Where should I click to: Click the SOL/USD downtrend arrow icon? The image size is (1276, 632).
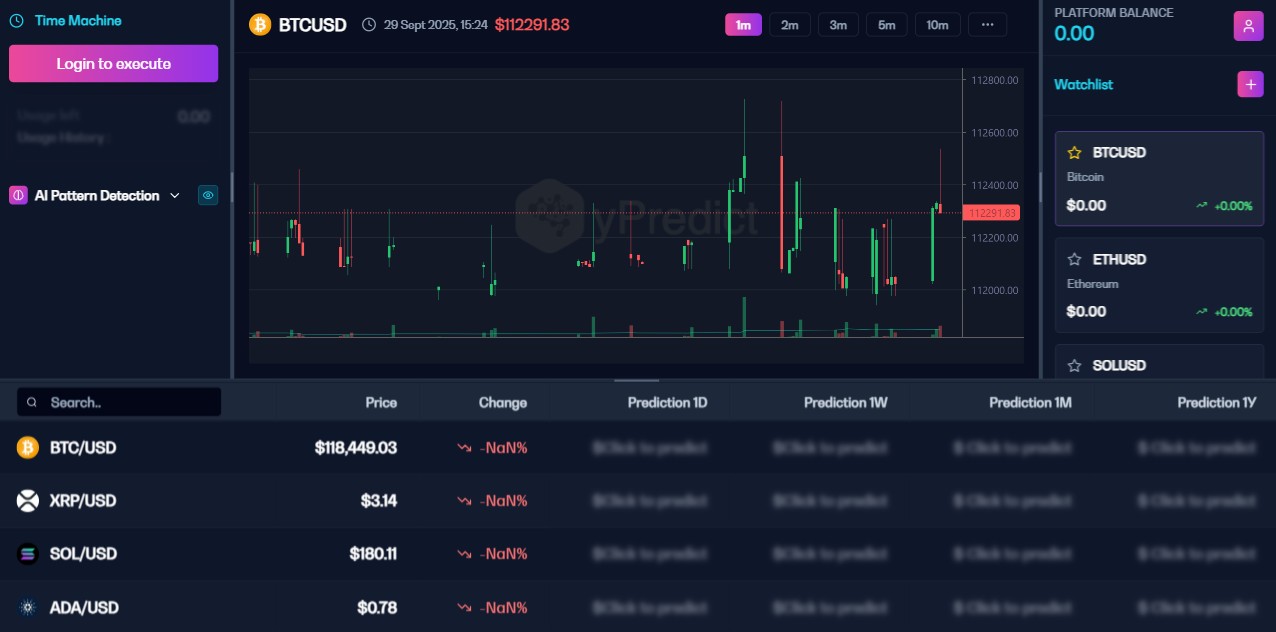pos(464,554)
